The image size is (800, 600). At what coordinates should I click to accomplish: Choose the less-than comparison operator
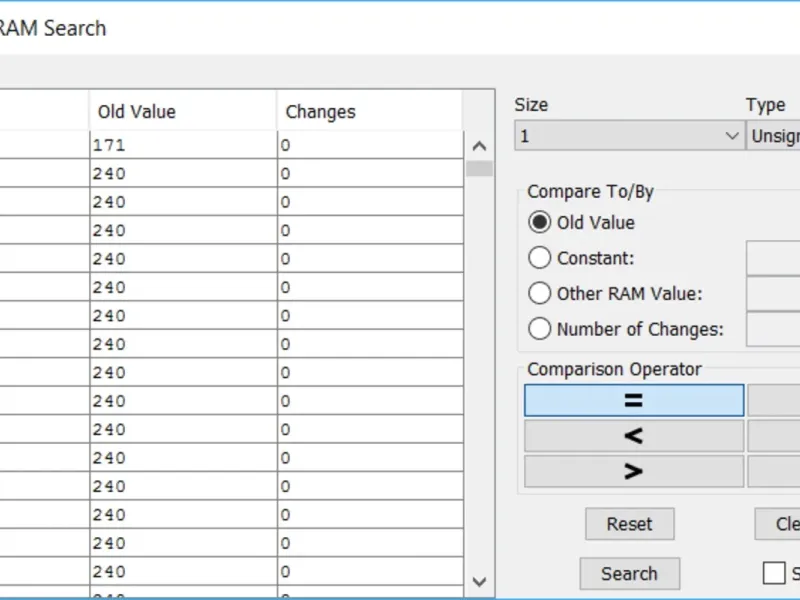click(x=634, y=436)
